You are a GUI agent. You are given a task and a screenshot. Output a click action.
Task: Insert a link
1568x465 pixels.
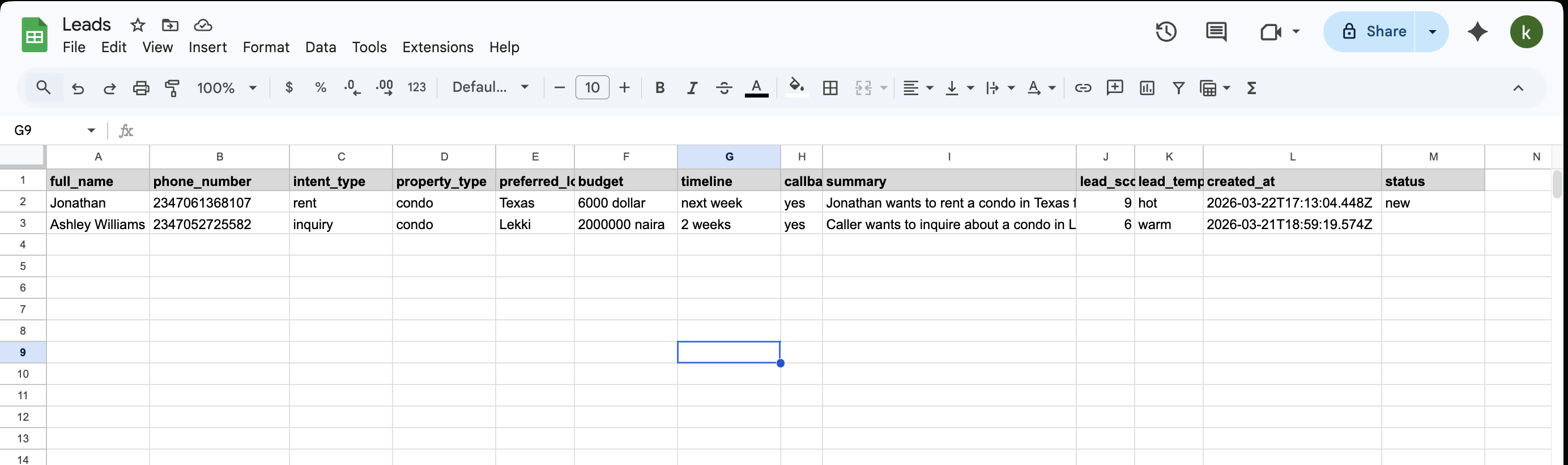[x=1083, y=88]
